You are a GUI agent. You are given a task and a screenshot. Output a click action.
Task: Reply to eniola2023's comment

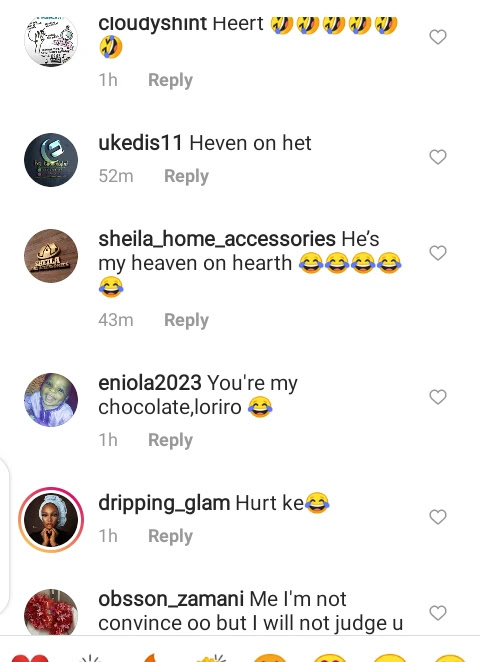[x=171, y=440]
